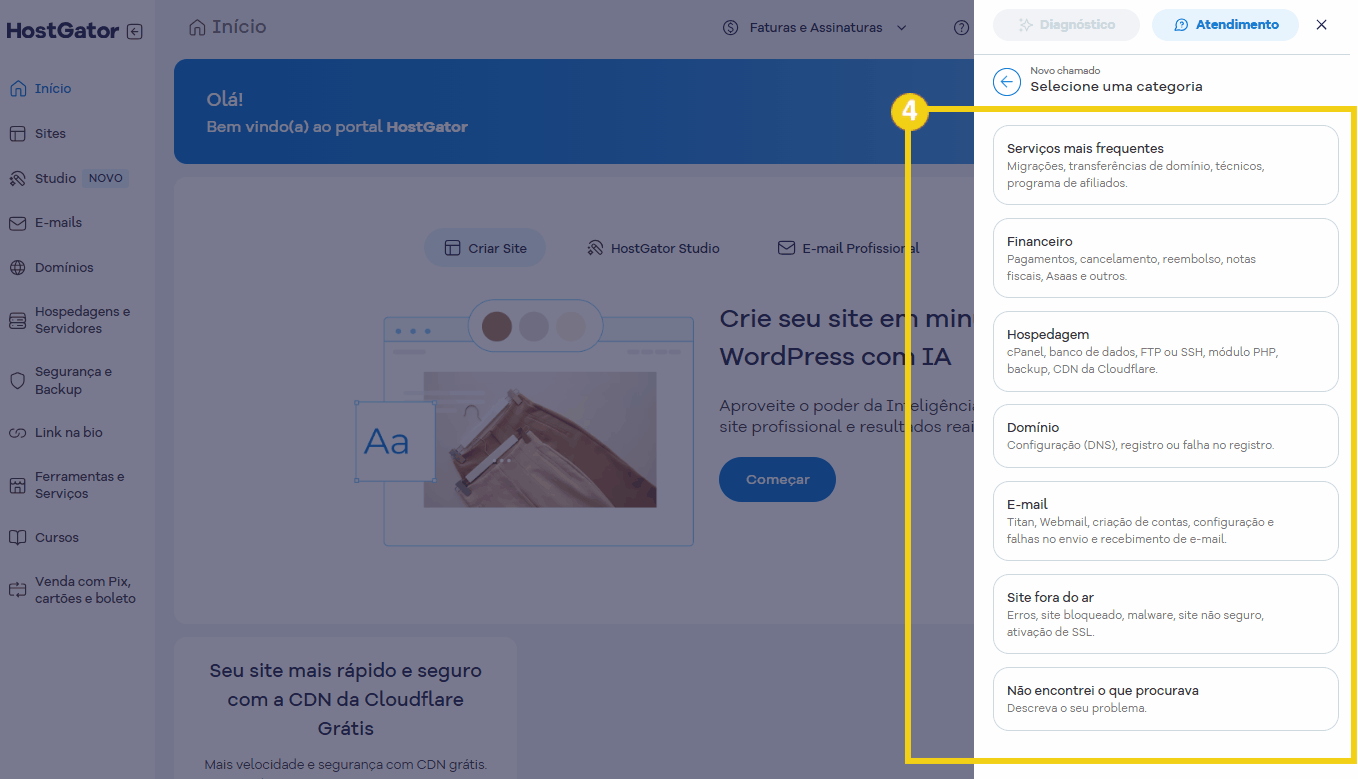Screen dimensions: 1358x779
Task: Go back using the circular arrow icon
Action: point(1007,81)
